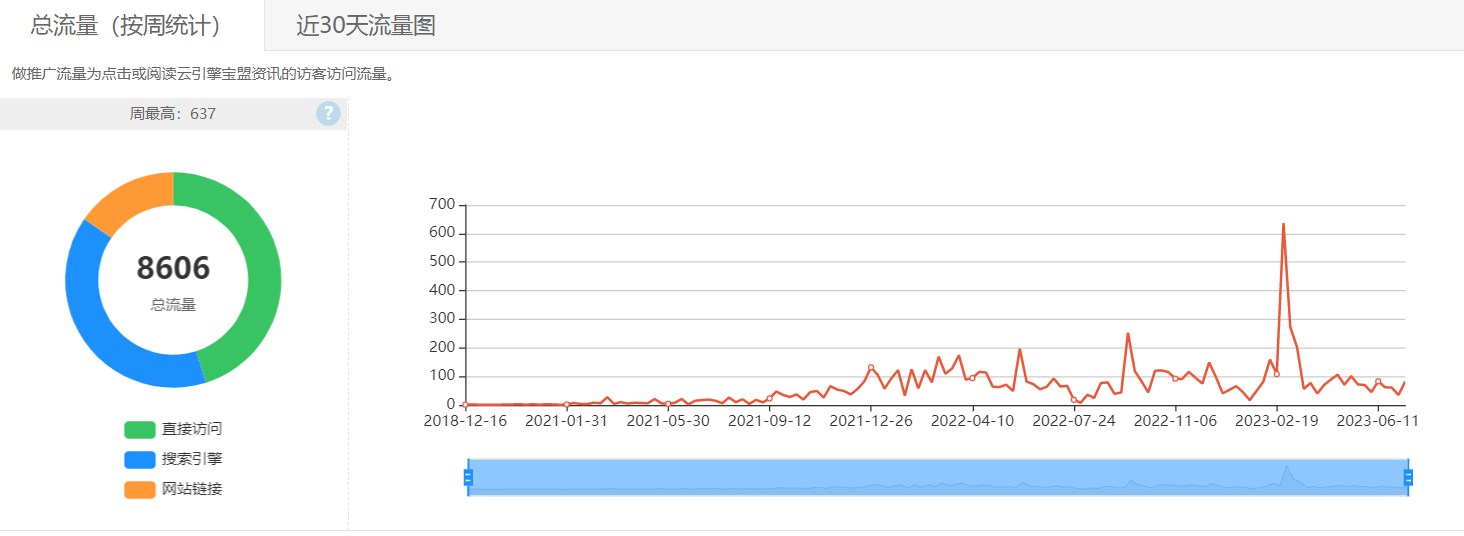Click the data point marker at 2021-12-26

click(871, 368)
